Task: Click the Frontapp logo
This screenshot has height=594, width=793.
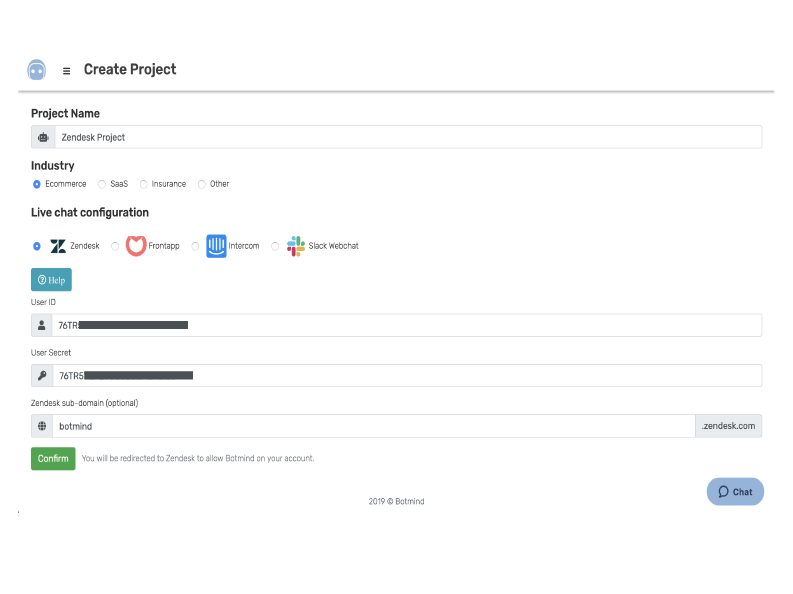Action: [x=136, y=246]
